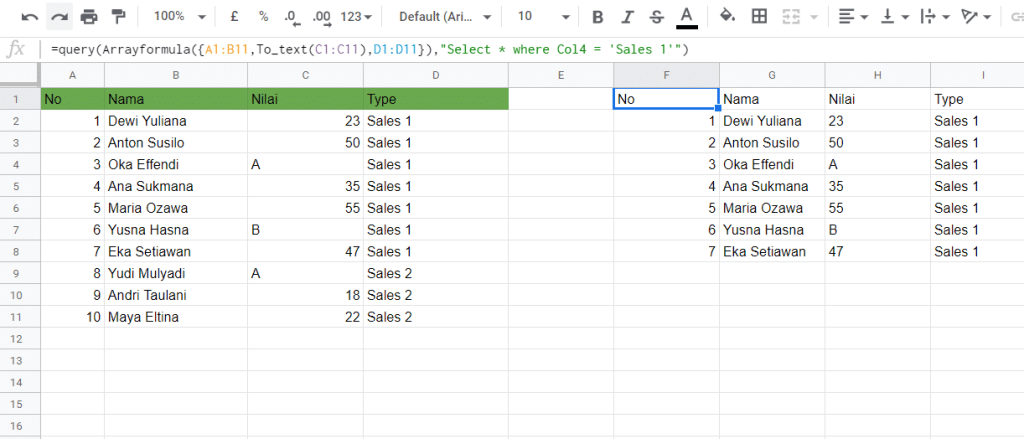Click 'Yudi Mulyadi' cell
The height and width of the screenshot is (439, 1024).
pos(176,273)
